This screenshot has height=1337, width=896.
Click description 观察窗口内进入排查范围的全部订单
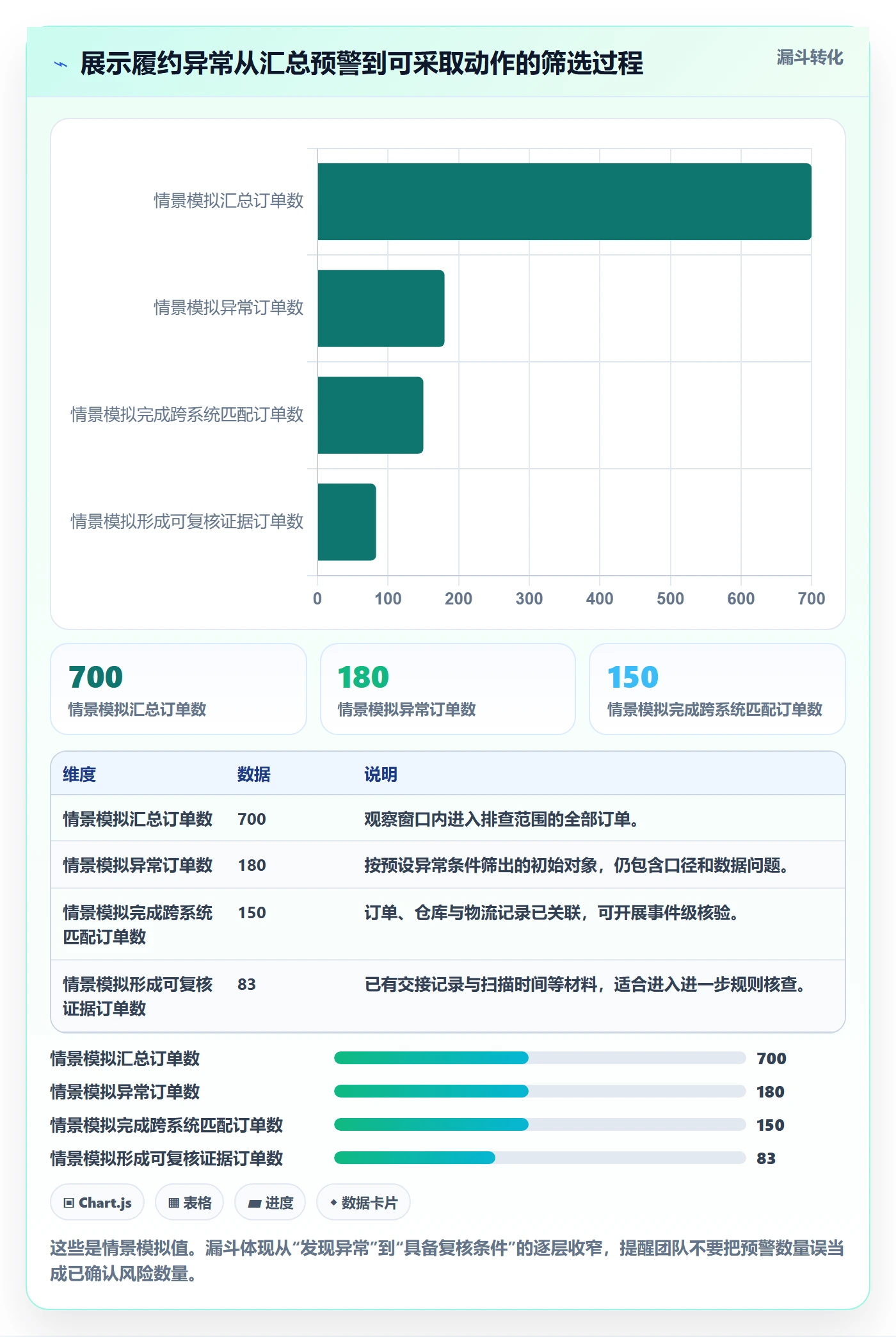tap(501, 819)
